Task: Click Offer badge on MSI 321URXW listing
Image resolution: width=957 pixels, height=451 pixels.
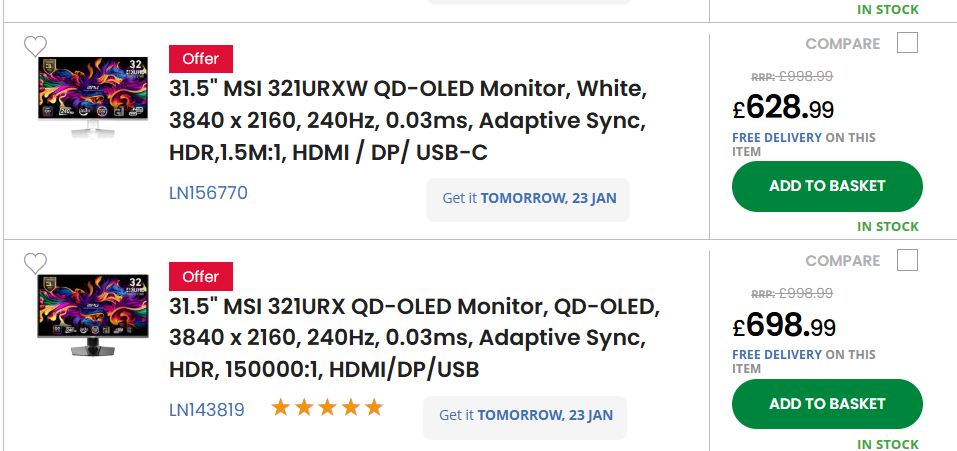Action: pos(201,59)
